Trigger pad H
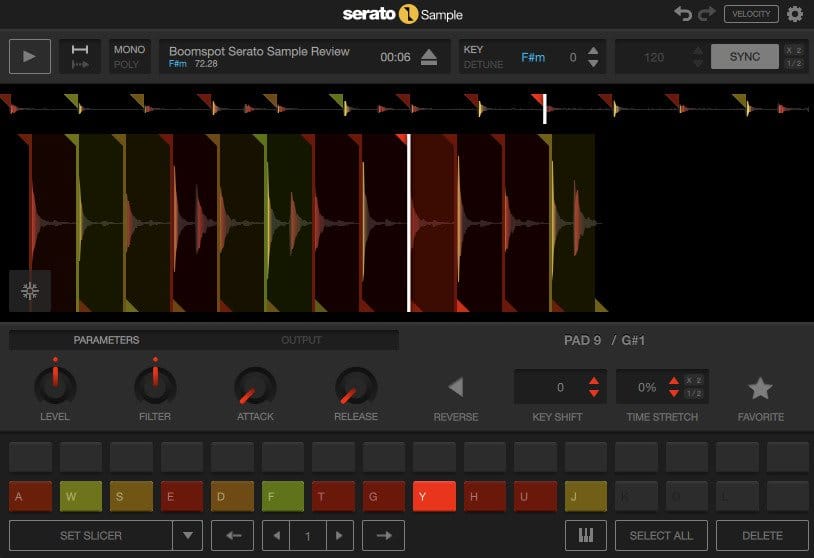The width and height of the screenshot is (814, 558). point(485,496)
